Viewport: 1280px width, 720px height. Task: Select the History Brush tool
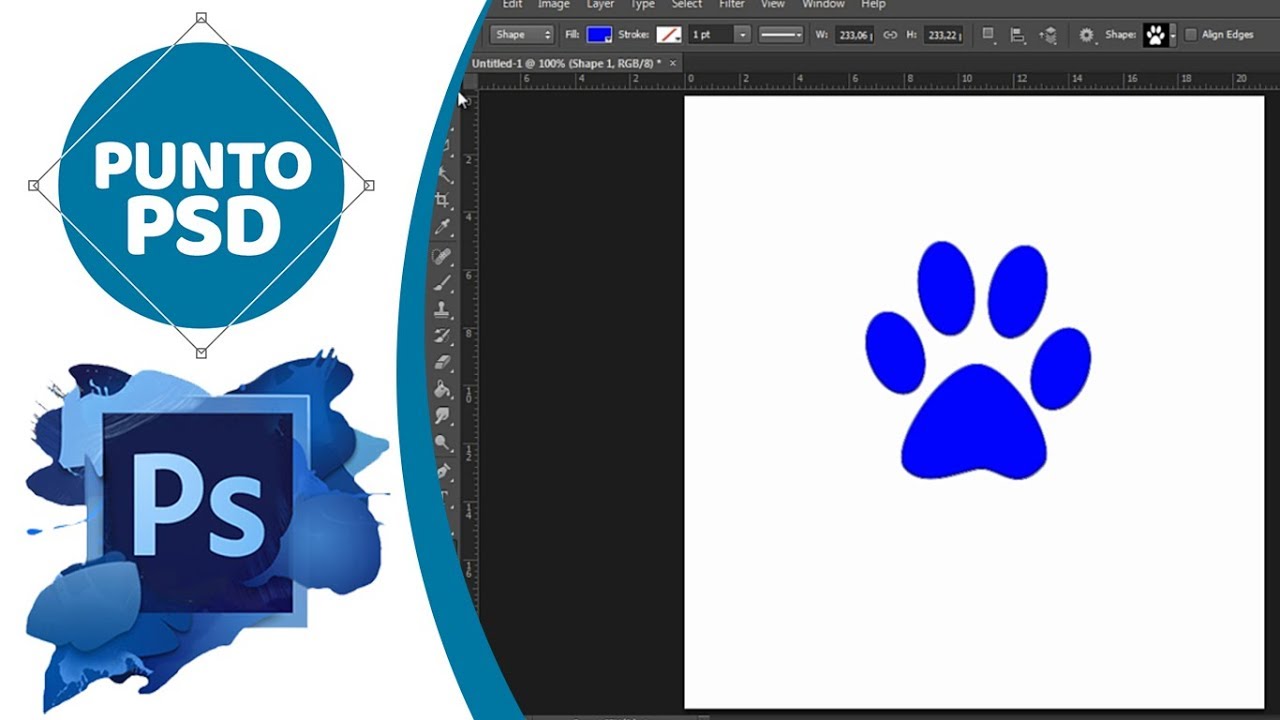[x=442, y=336]
